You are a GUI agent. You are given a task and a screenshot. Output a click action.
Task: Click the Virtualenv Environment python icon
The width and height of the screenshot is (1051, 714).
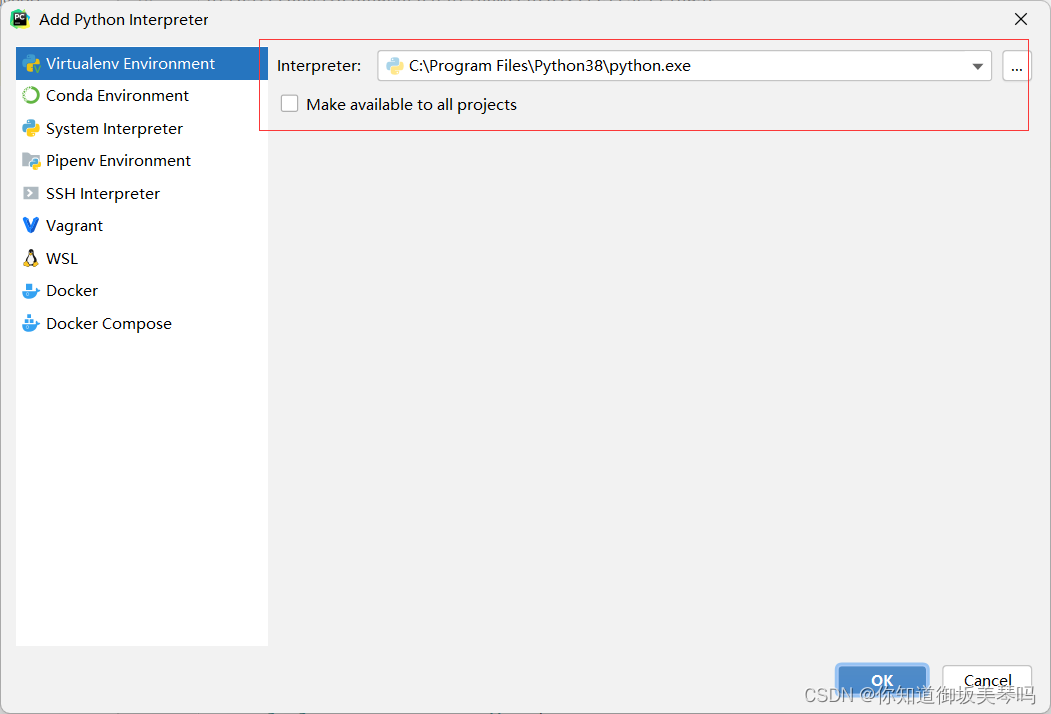pos(31,64)
